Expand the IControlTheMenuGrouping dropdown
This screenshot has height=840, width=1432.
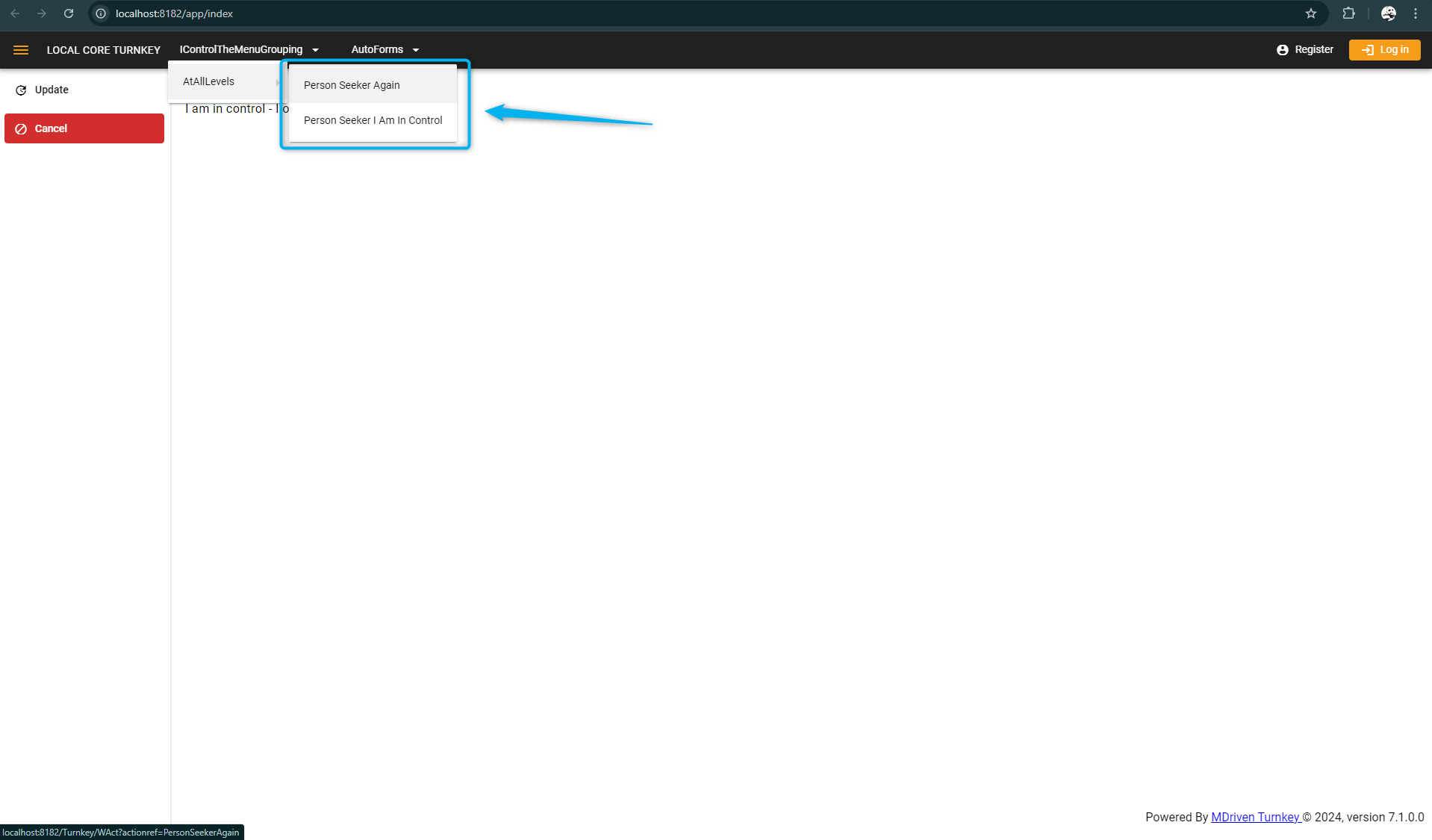coord(249,50)
